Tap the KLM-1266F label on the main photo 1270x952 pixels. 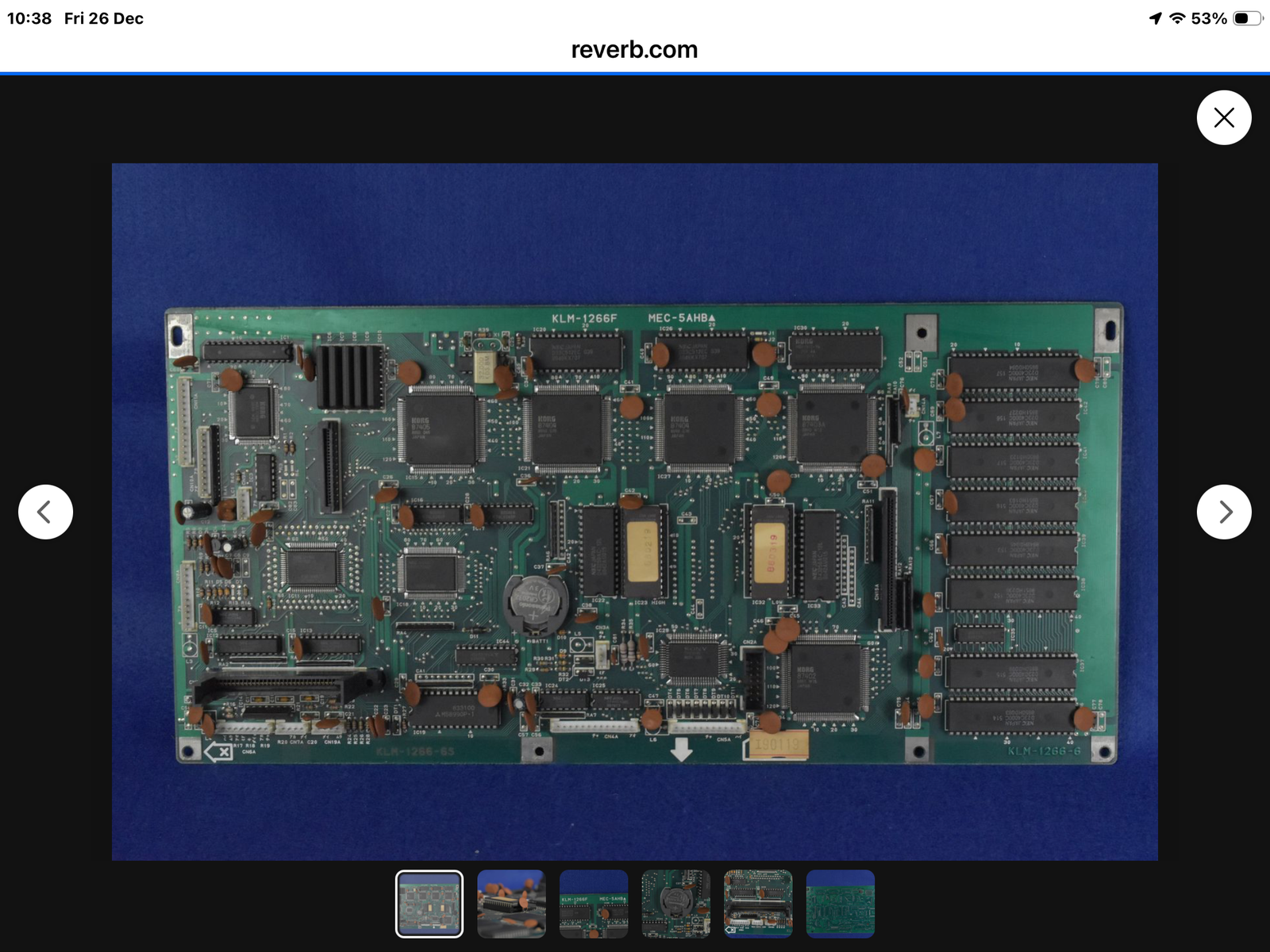(584, 318)
